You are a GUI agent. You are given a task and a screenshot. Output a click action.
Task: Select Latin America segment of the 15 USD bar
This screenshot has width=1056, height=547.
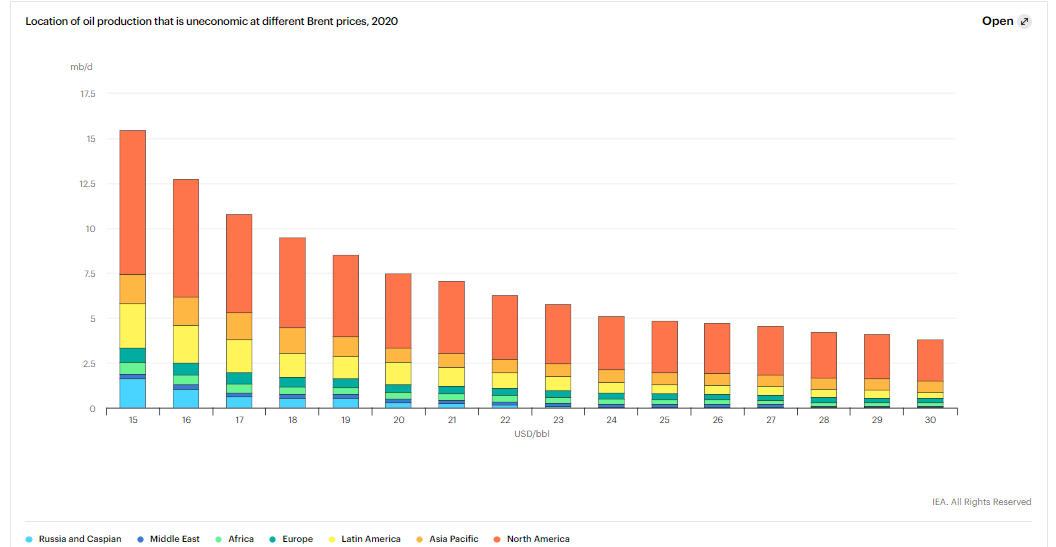click(133, 325)
